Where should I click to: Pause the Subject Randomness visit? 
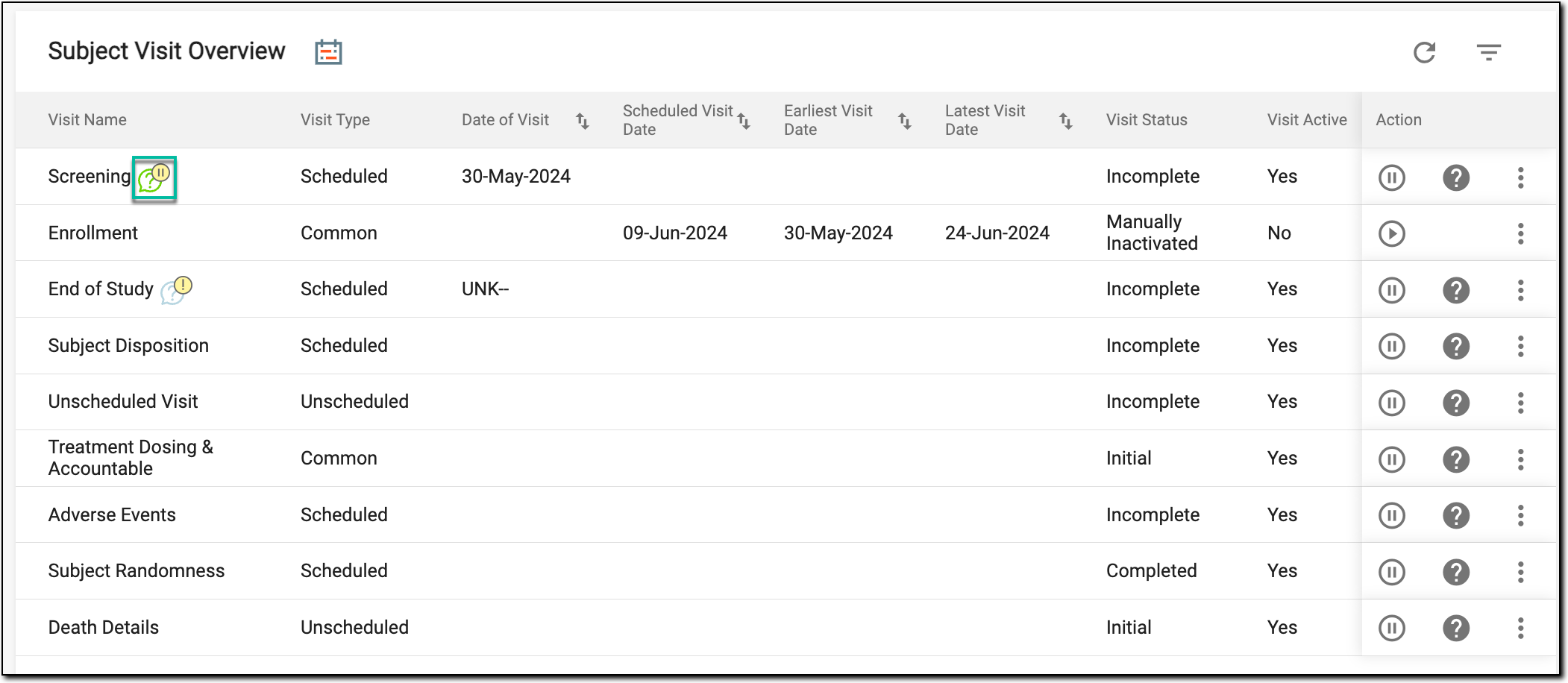pyautogui.click(x=1392, y=572)
